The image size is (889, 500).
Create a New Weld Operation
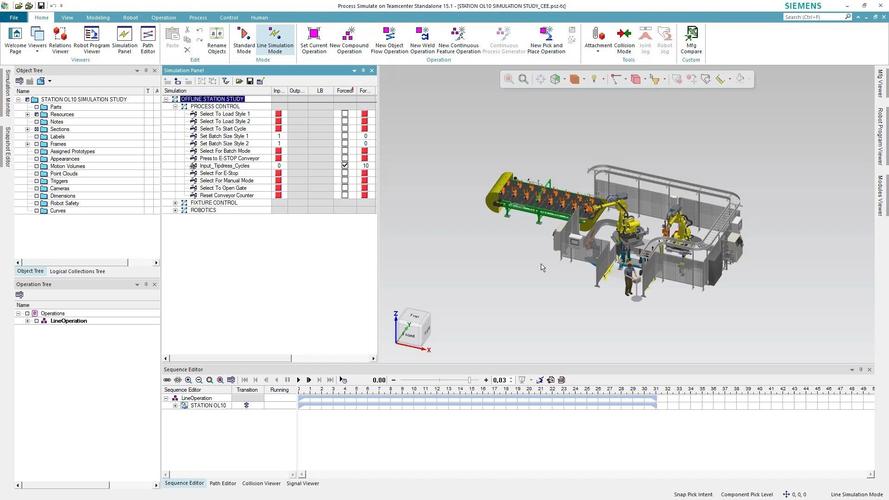pos(422,40)
